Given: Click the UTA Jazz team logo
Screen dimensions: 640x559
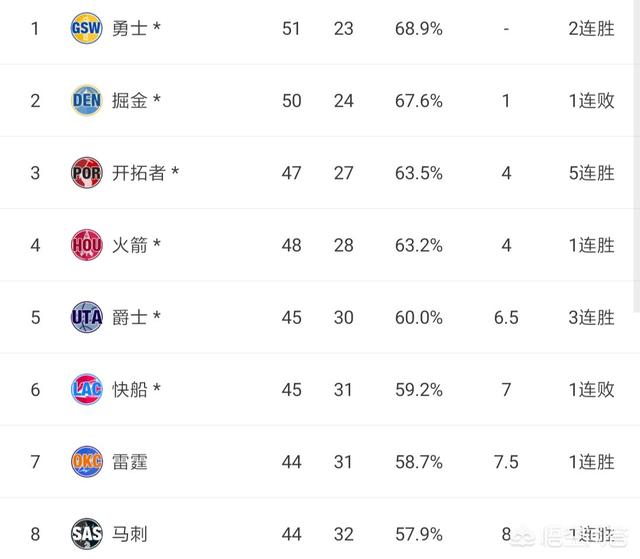Looking at the screenshot, I should coord(86,317).
